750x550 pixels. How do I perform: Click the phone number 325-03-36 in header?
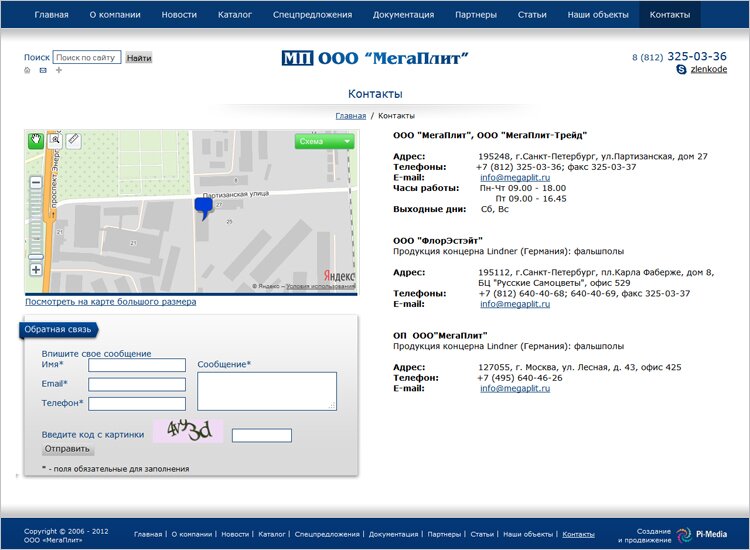[x=697, y=56]
